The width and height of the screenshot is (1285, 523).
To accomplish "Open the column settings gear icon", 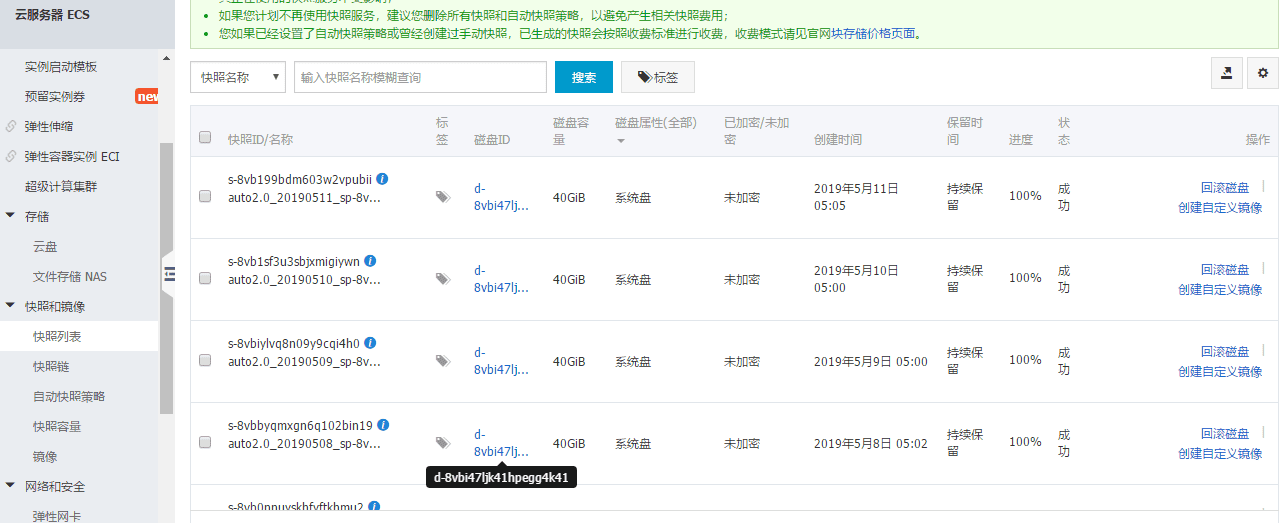I will [x=1262, y=73].
